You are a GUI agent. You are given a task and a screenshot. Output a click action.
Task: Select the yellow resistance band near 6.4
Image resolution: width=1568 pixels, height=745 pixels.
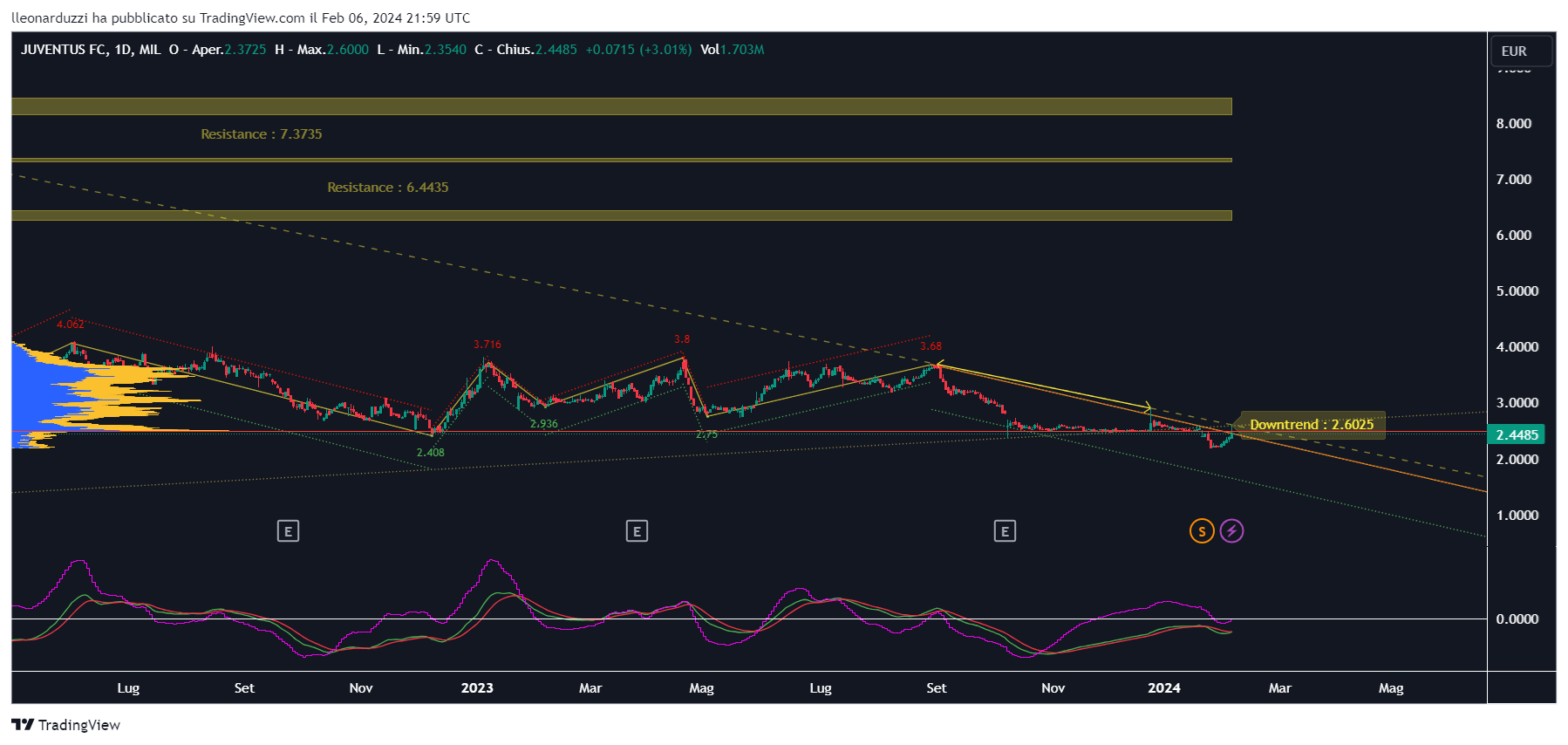[x=622, y=215]
